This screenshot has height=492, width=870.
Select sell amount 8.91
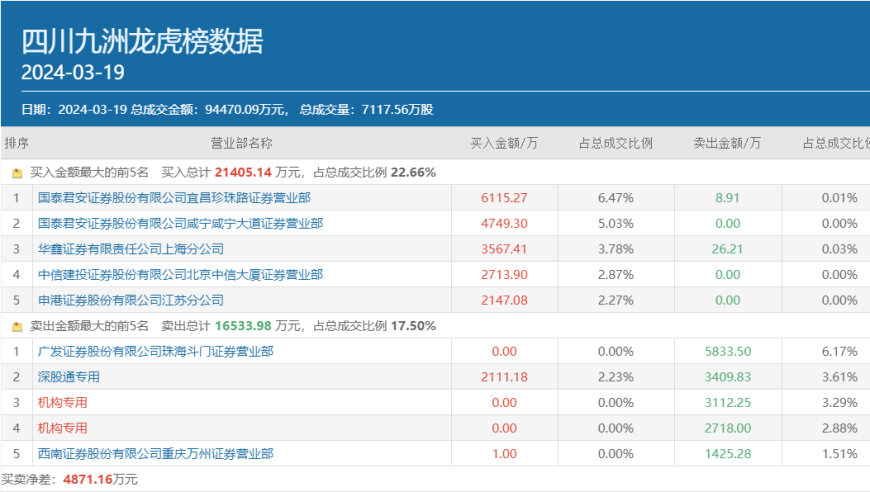(727, 198)
